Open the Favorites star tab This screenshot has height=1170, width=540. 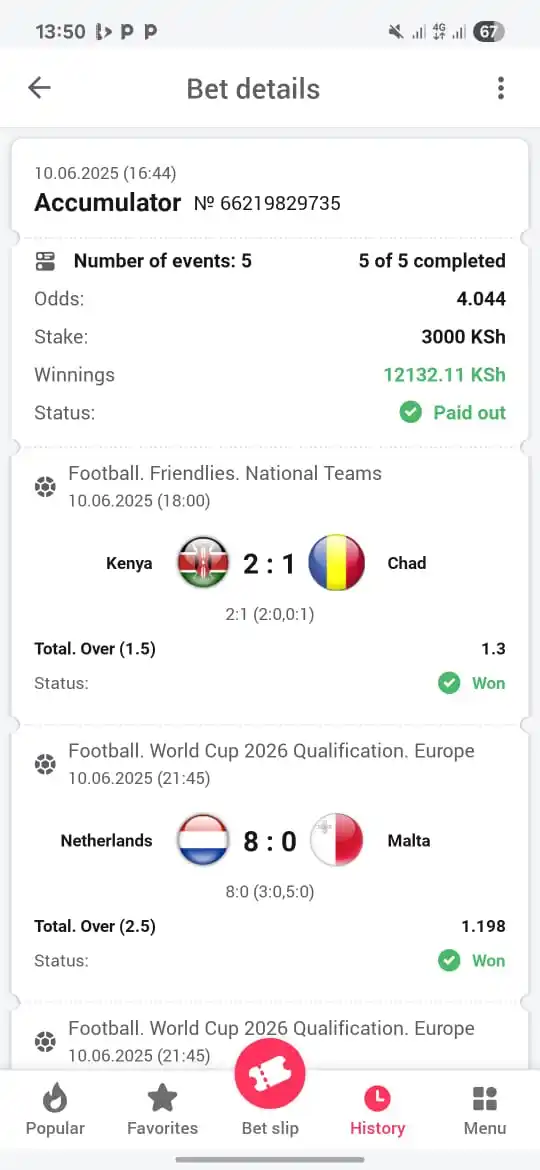pos(163,1110)
